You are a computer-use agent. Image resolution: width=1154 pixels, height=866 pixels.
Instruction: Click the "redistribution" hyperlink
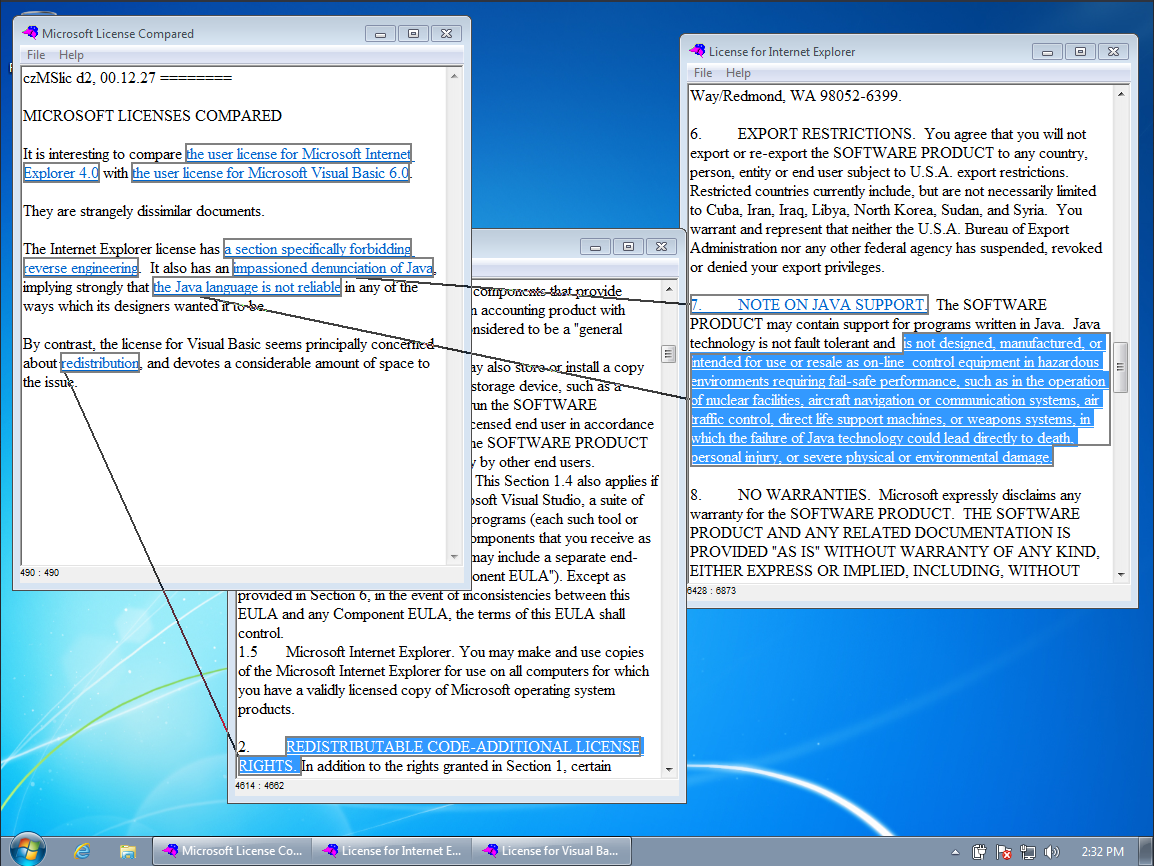[x=100, y=363]
